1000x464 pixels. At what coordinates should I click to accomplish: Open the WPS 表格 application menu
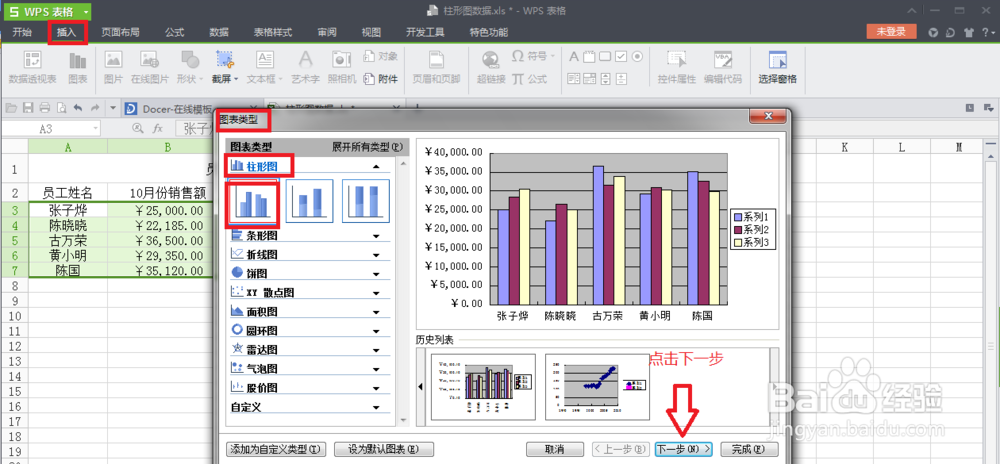pos(48,11)
